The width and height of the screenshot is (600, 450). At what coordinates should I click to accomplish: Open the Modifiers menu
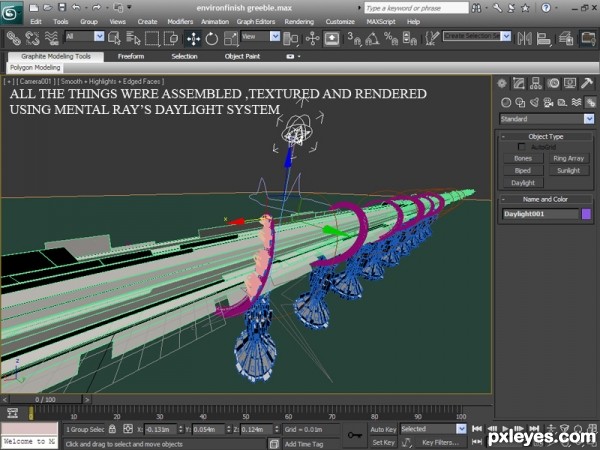tap(180, 22)
